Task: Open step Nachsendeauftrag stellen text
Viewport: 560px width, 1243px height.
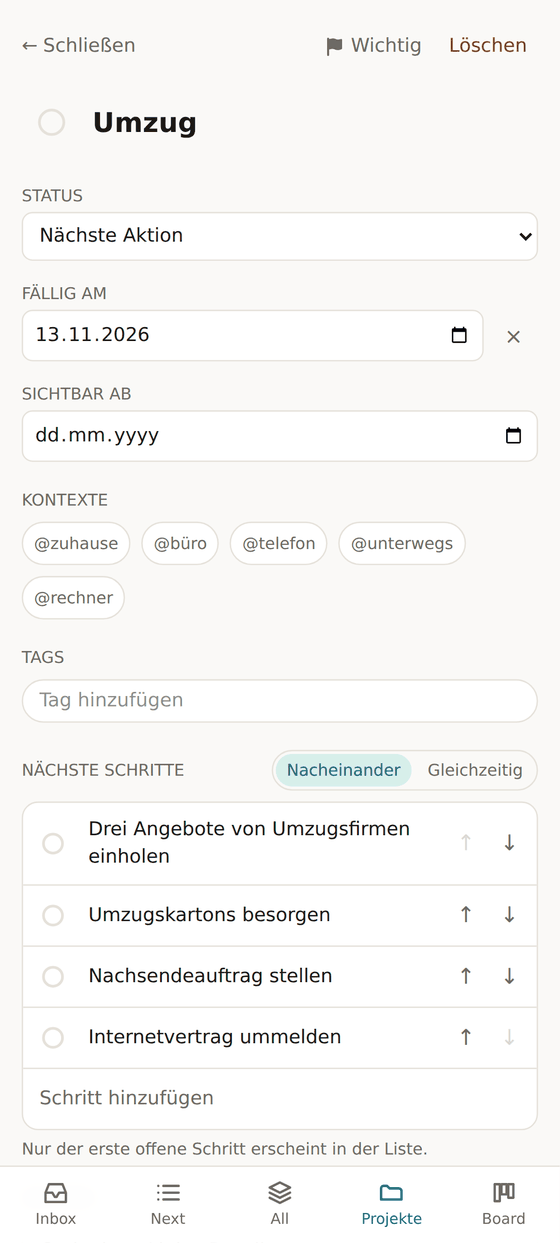Action: click(210, 976)
